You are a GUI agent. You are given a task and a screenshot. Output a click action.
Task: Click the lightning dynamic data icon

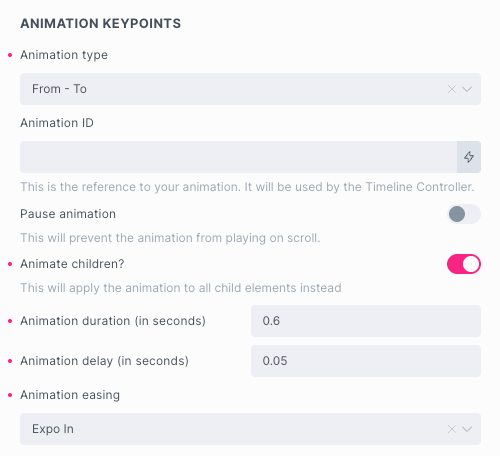click(x=469, y=157)
